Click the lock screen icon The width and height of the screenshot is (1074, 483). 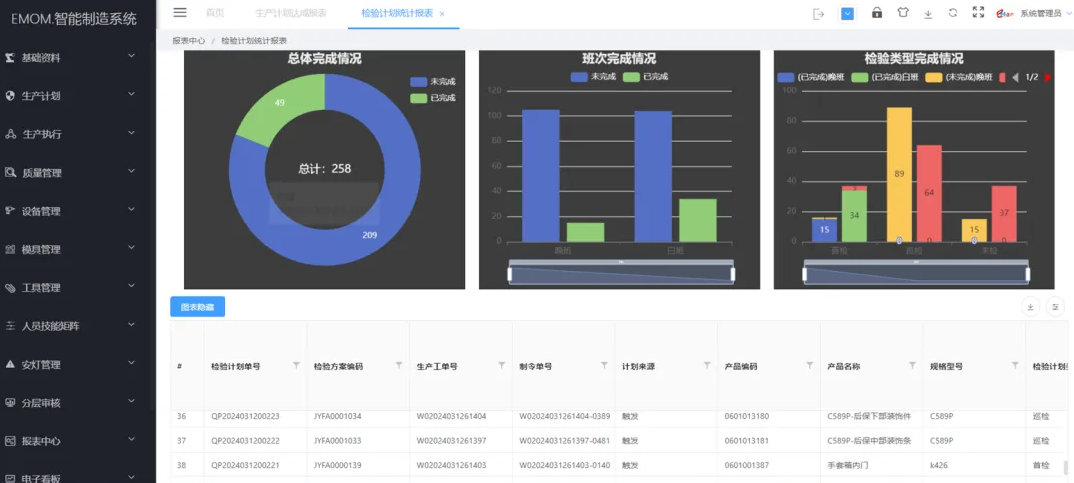click(x=877, y=13)
